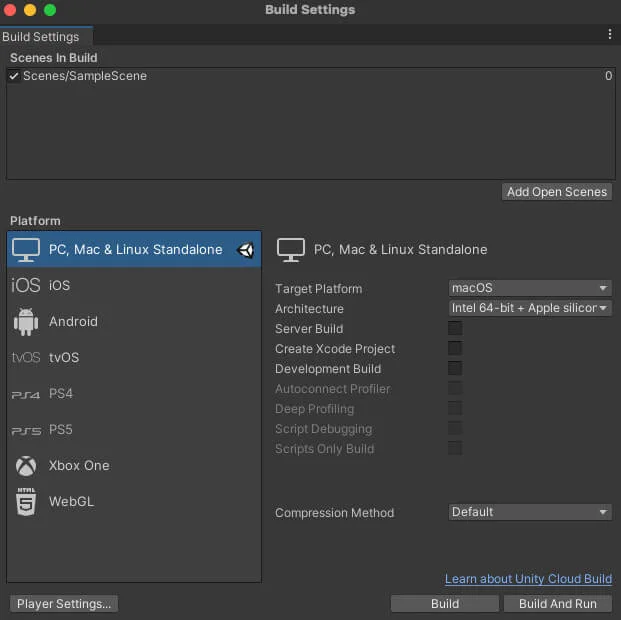Click the Platform section heading
This screenshot has width=621, height=620.
35,221
